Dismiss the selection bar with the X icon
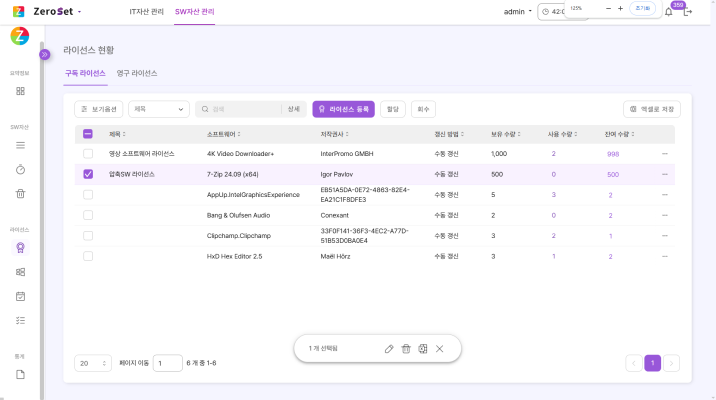Screen dimensions: 716x400 tap(439, 348)
